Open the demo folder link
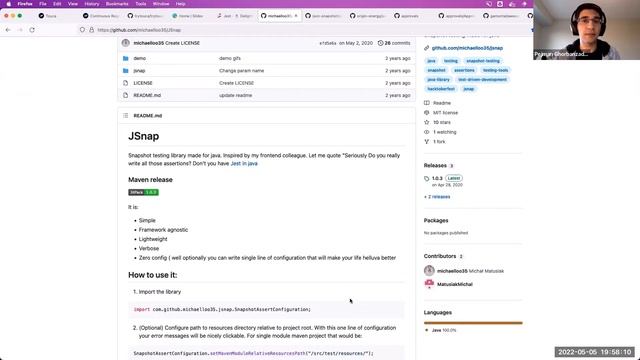This screenshot has width=640, height=360. [140, 58]
